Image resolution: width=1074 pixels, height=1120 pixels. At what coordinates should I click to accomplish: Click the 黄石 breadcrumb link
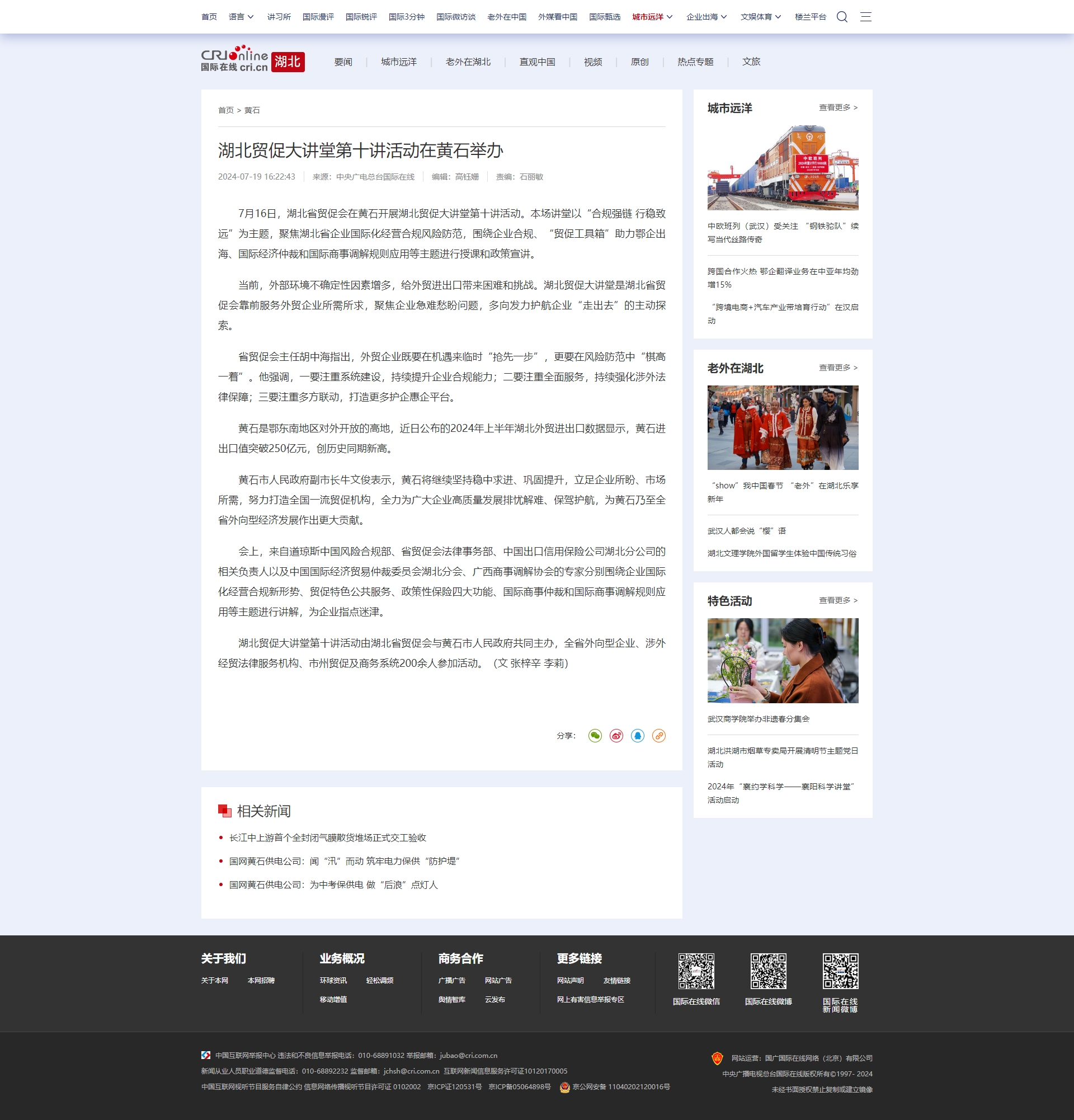pyautogui.click(x=252, y=110)
